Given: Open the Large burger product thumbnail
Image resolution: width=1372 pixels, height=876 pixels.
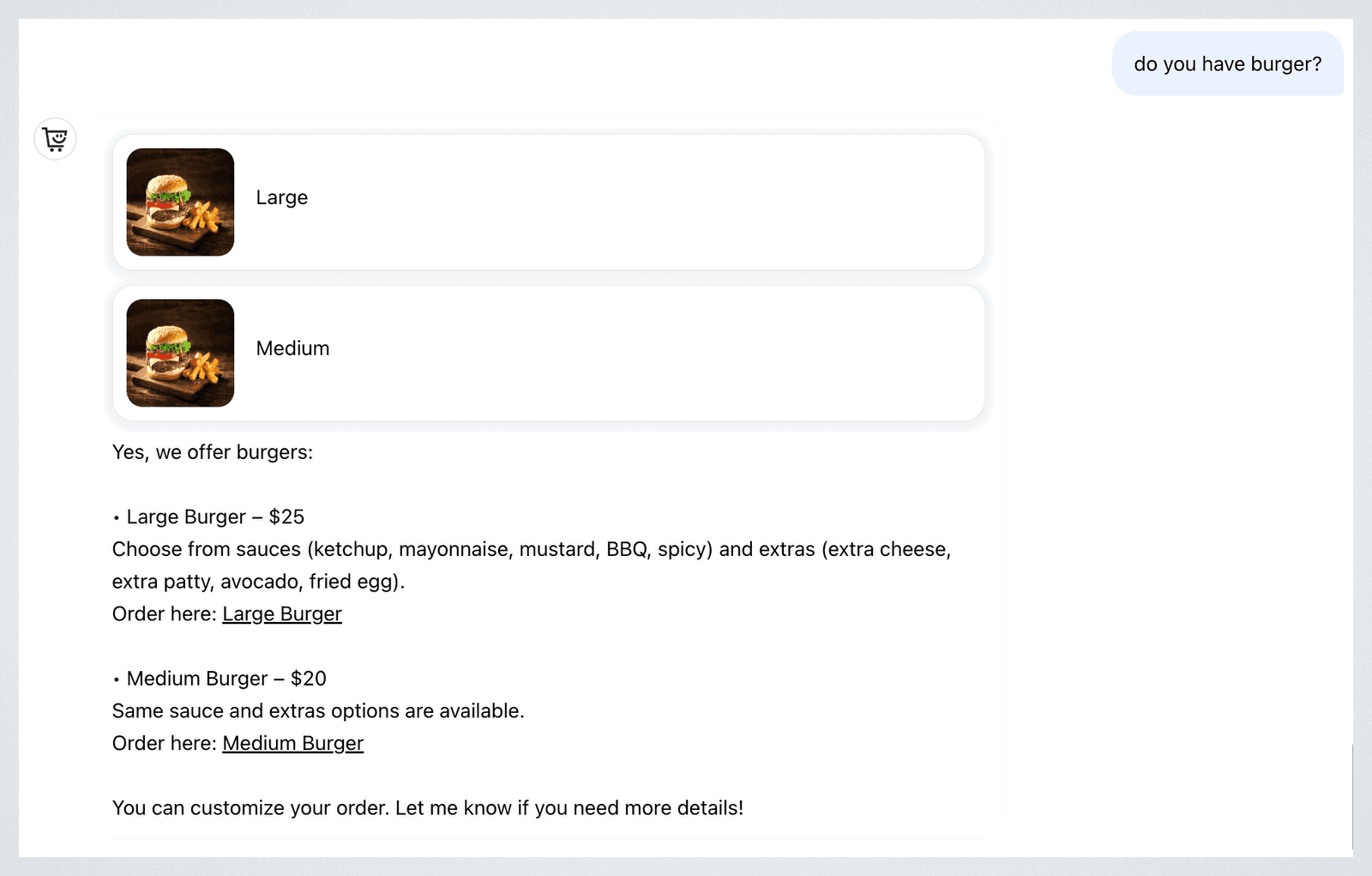Looking at the screenshot, I should (x=180, y=202).
